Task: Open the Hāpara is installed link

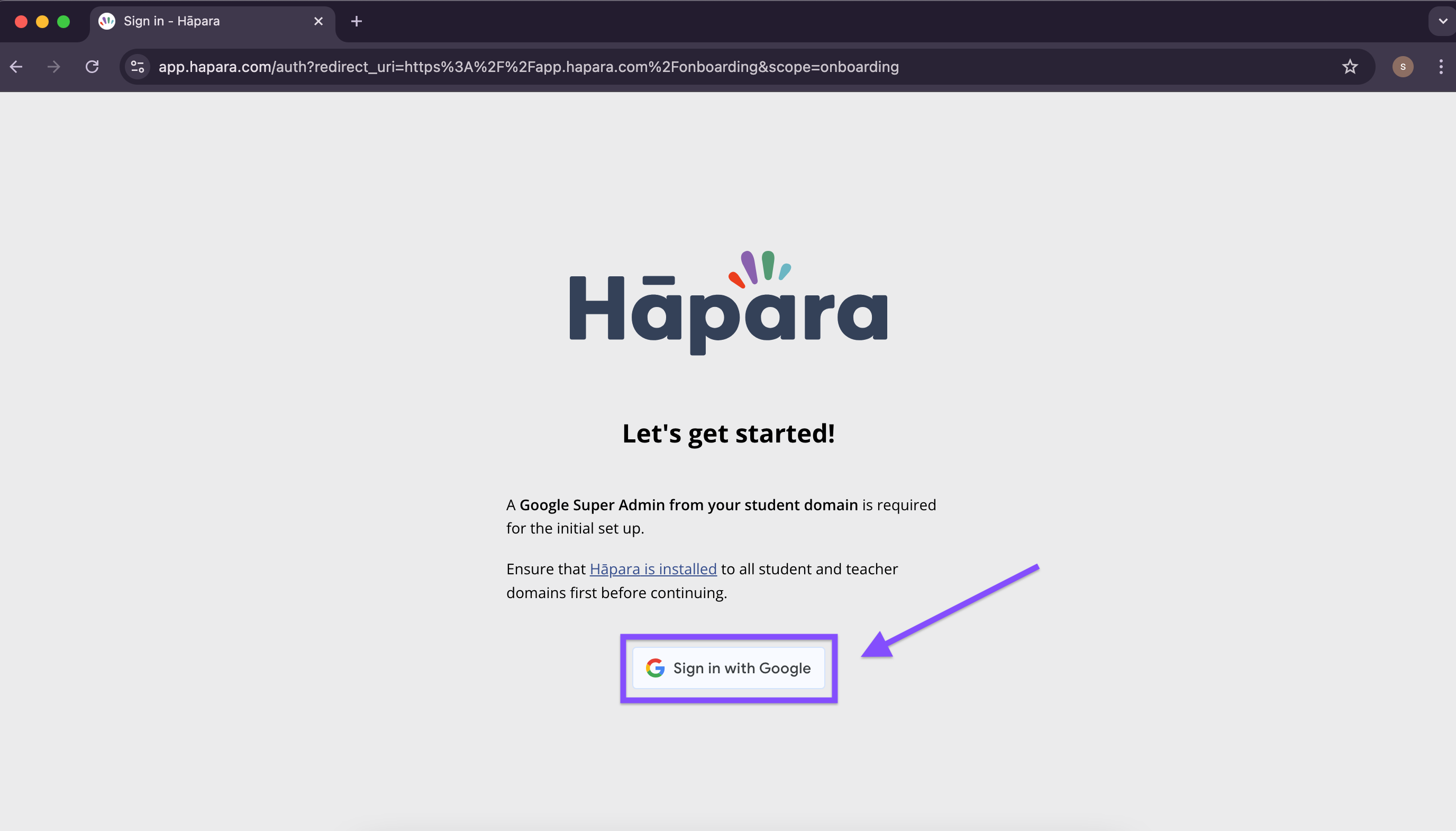Action: point(653,569)
